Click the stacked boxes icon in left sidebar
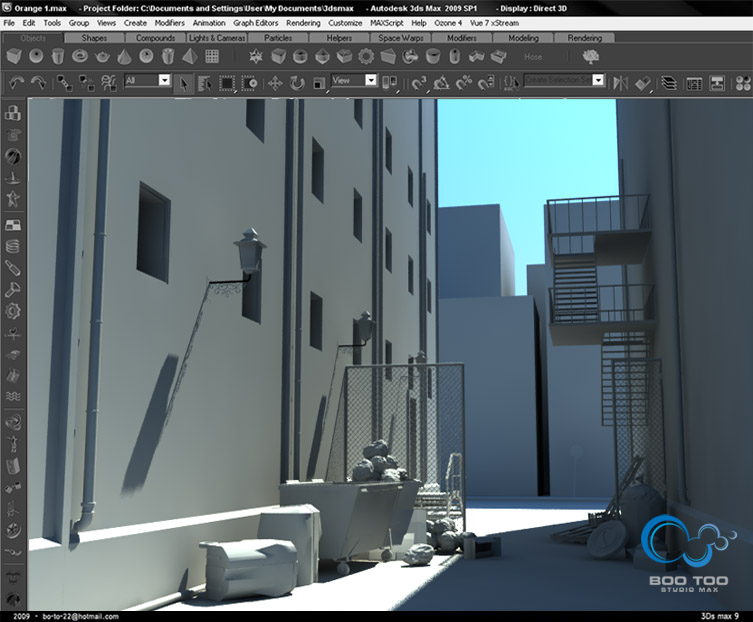753x622 pixels. point(13,112)
